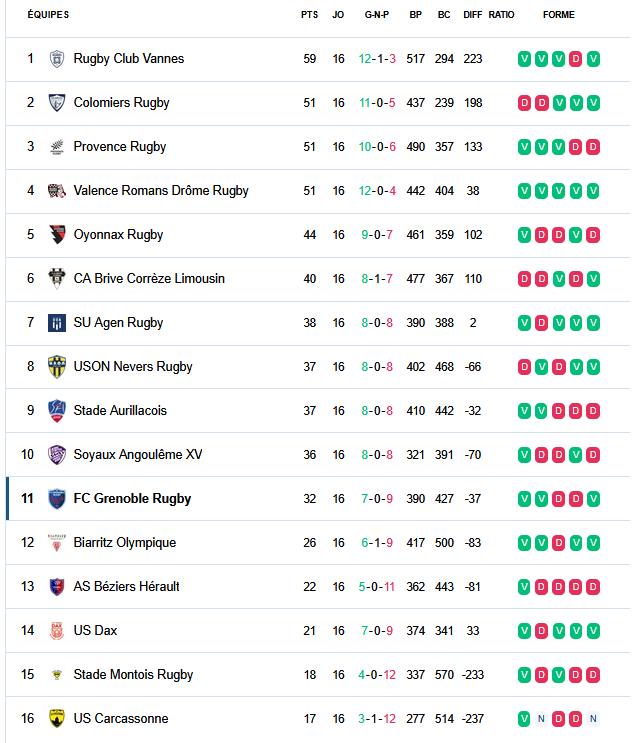Viewport: 637px width, 743px height.
Task: Click the FORME column header
Action: [559, 15]
